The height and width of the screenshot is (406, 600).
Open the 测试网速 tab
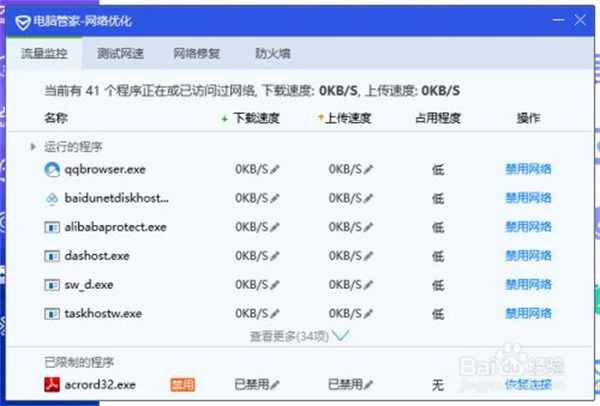click(x=121, y=53)
